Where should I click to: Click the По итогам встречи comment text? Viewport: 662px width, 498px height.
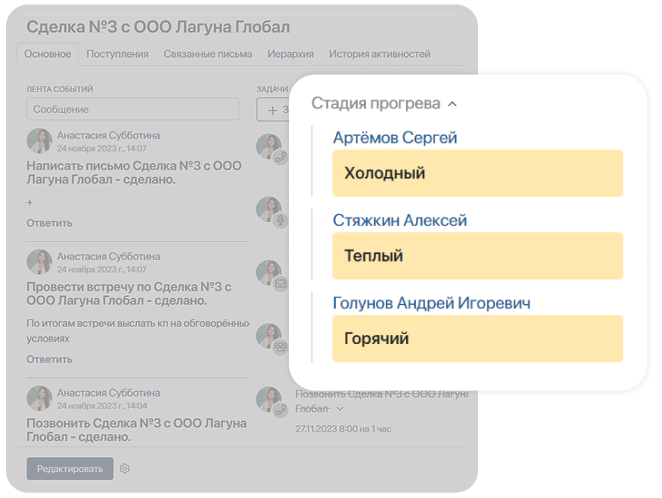tap(138, 331)
